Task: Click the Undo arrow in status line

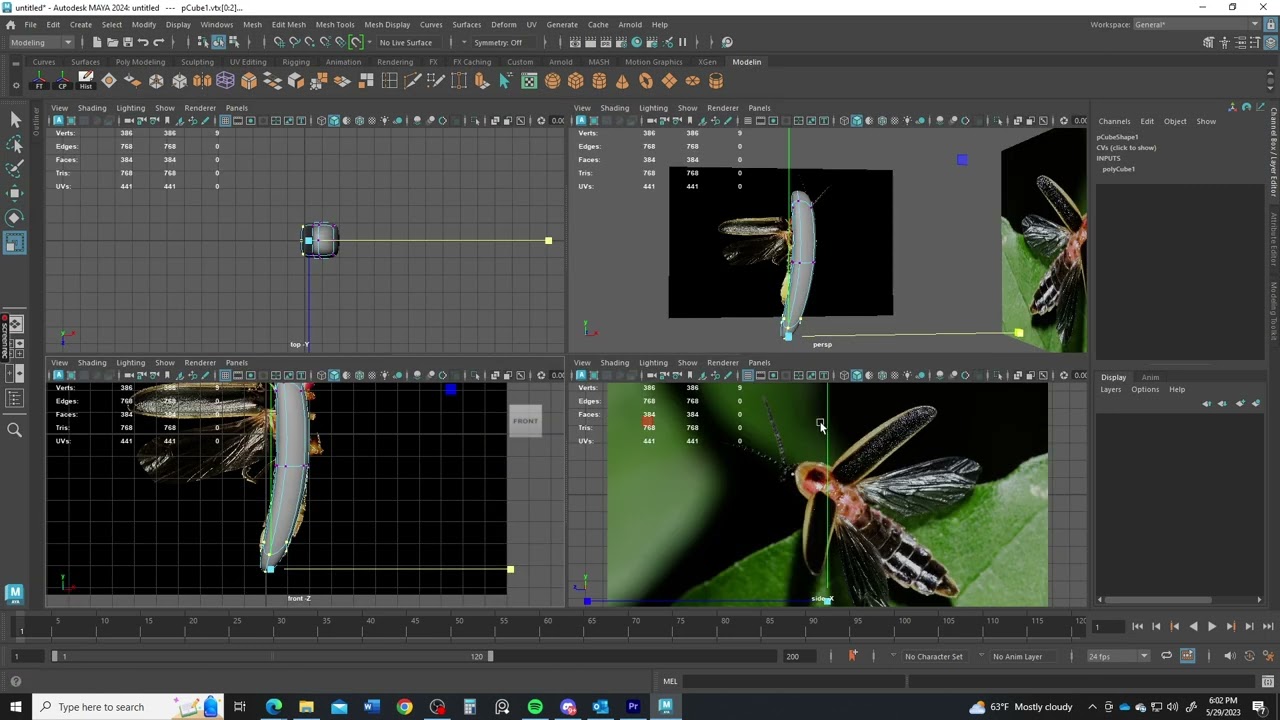Action: [x=143, y=42]
